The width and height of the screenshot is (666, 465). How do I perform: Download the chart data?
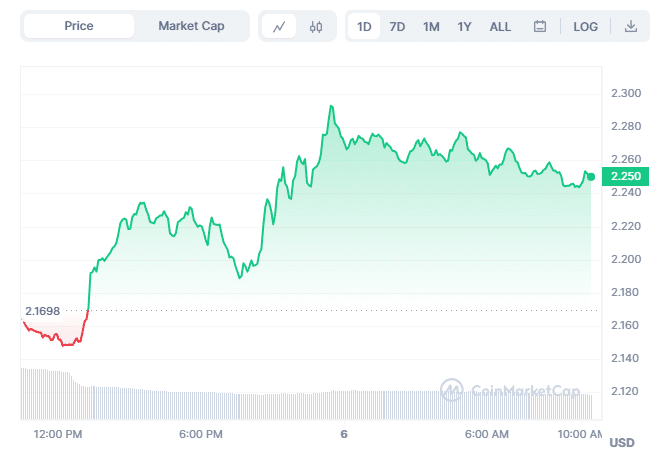[x=631, y=27]
